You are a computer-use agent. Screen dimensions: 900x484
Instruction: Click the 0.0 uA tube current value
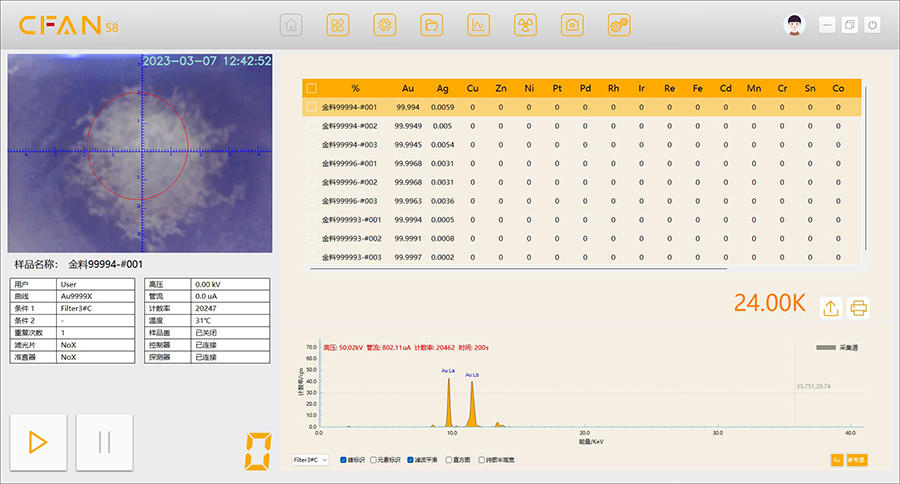pyautogui.click(x=230, y=296)
